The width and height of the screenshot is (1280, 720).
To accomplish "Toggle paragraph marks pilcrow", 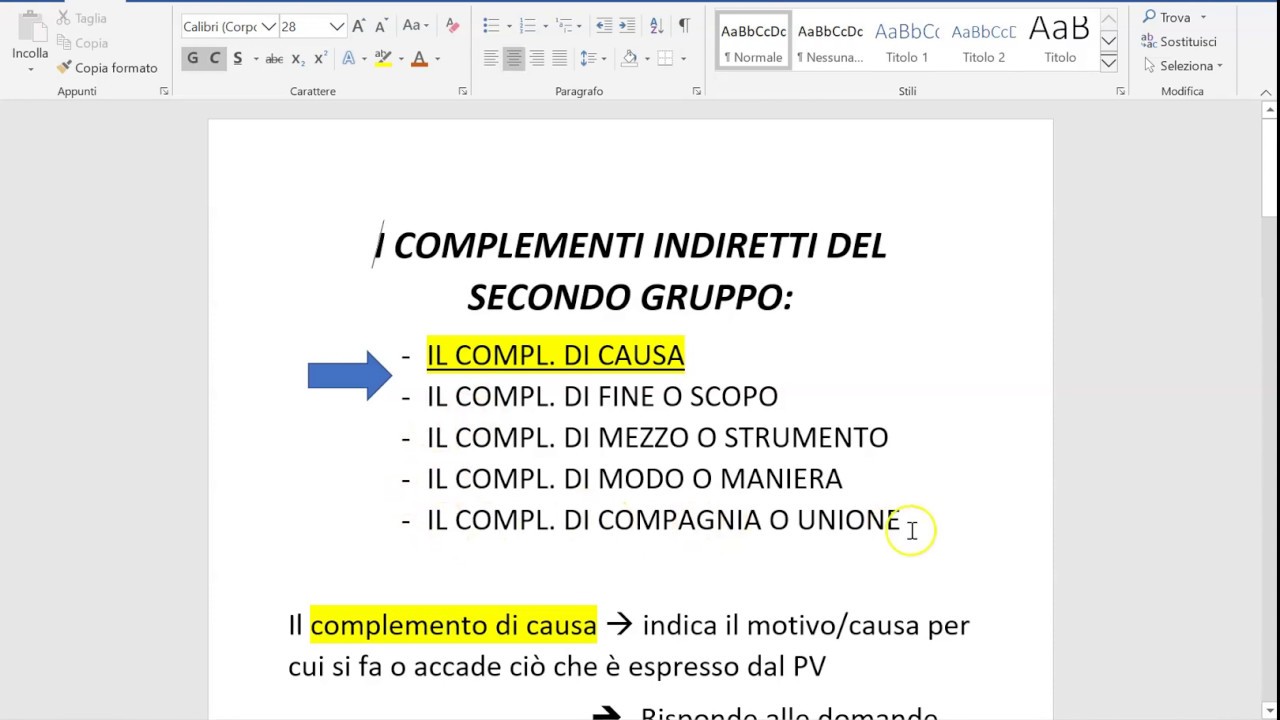I will [684, 26].
